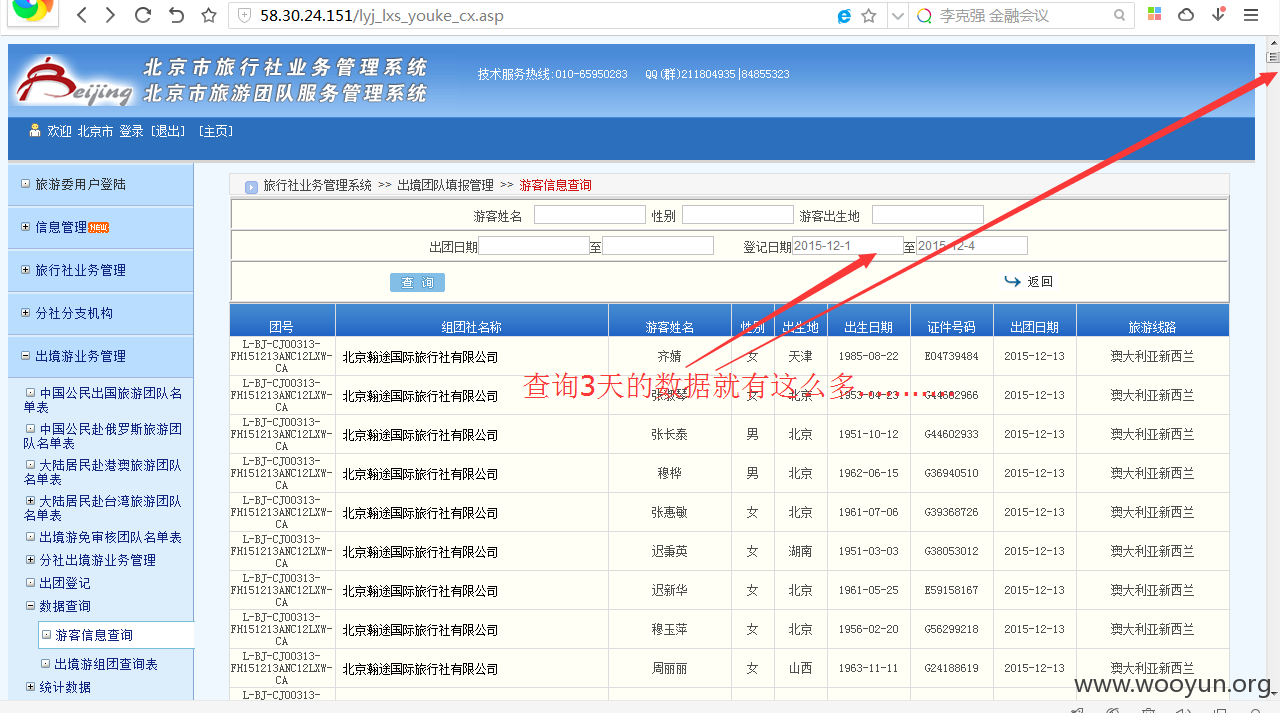
Task: Click the Beijing system logo in header
Action: tap(75, 81)
